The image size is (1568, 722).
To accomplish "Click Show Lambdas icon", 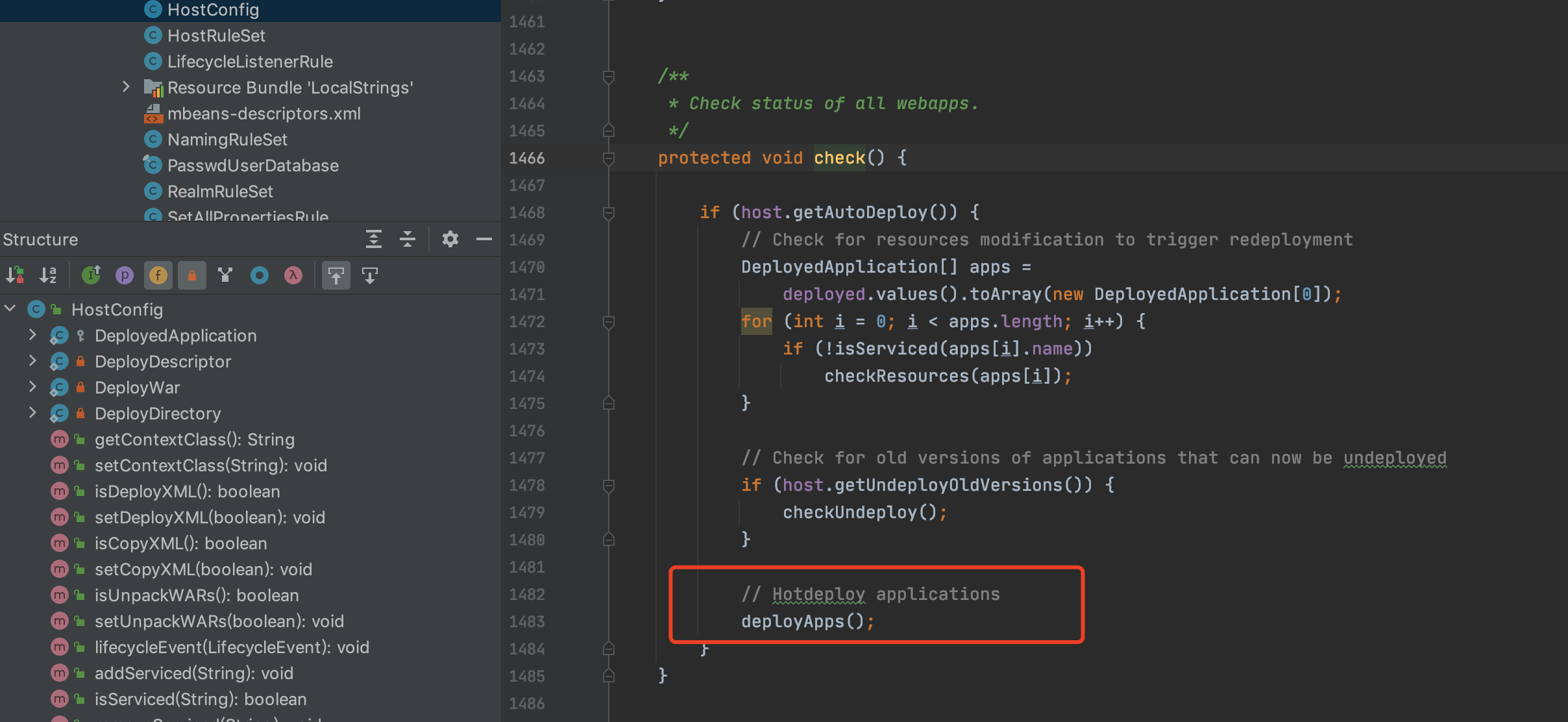I will 293,275.
